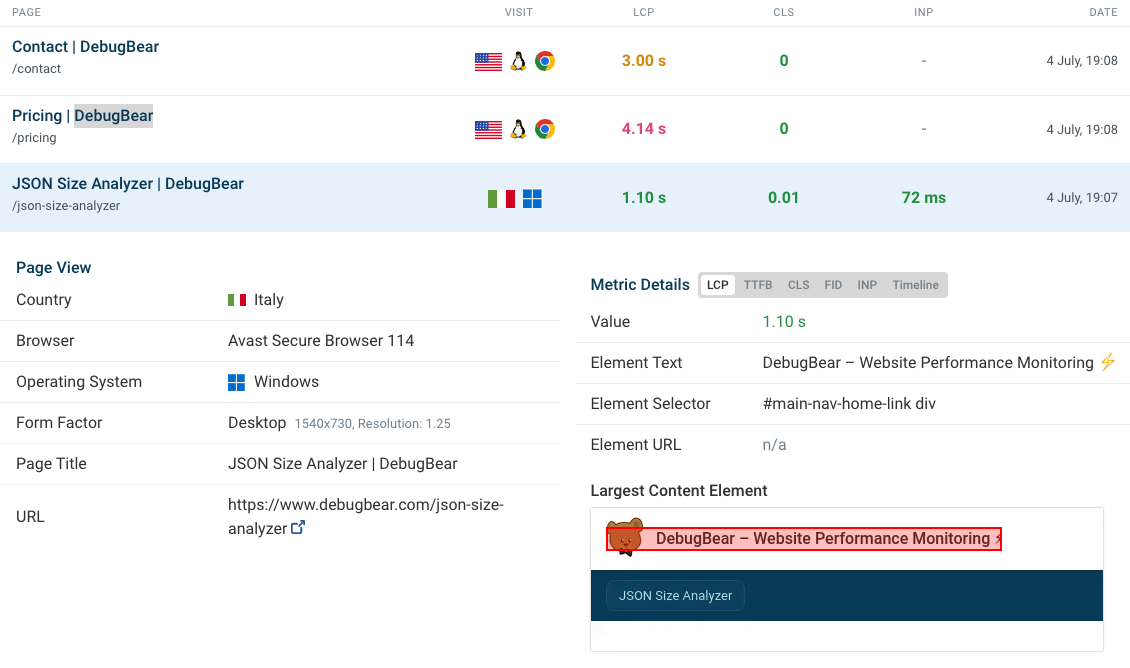Click the Windows logo beside Operating System value

pyautogui.click(x=236, y=382)
